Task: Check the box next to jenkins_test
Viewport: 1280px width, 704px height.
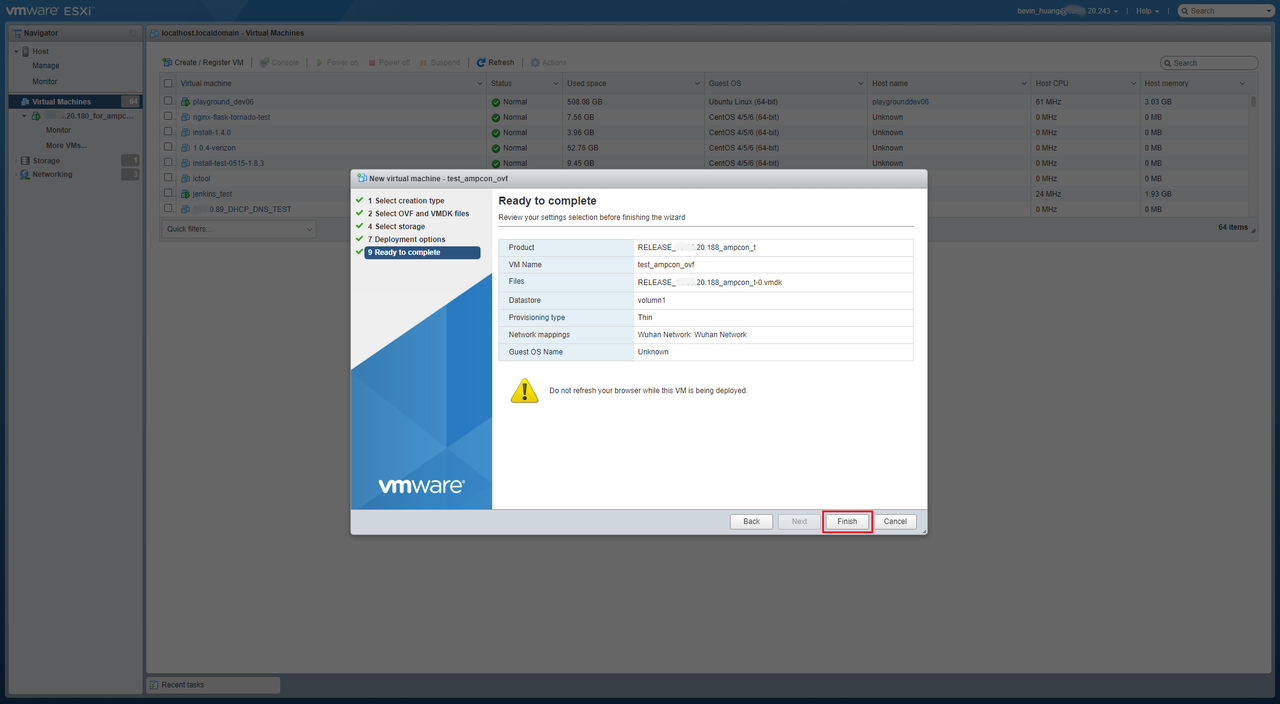Action: click(169, 194)
